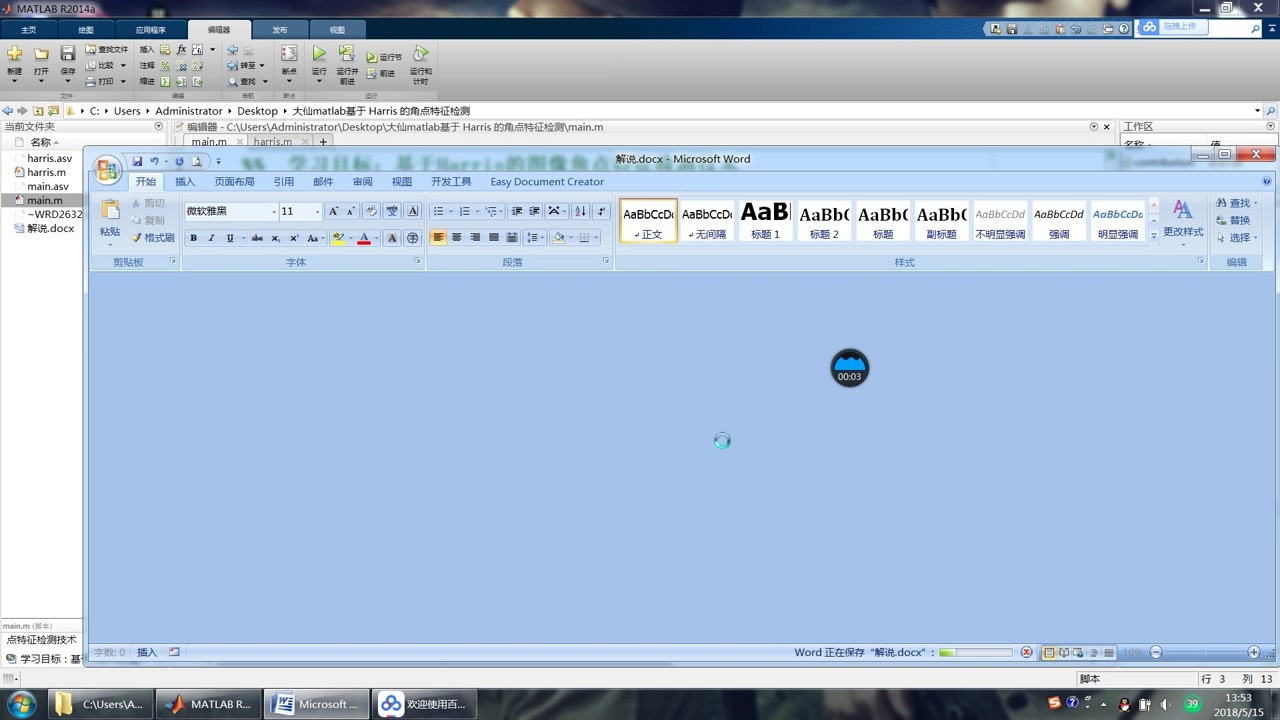The image size is (1280, 720).
Task: Click Word's 粘贴 paste button
Action: tap(110, 222)
